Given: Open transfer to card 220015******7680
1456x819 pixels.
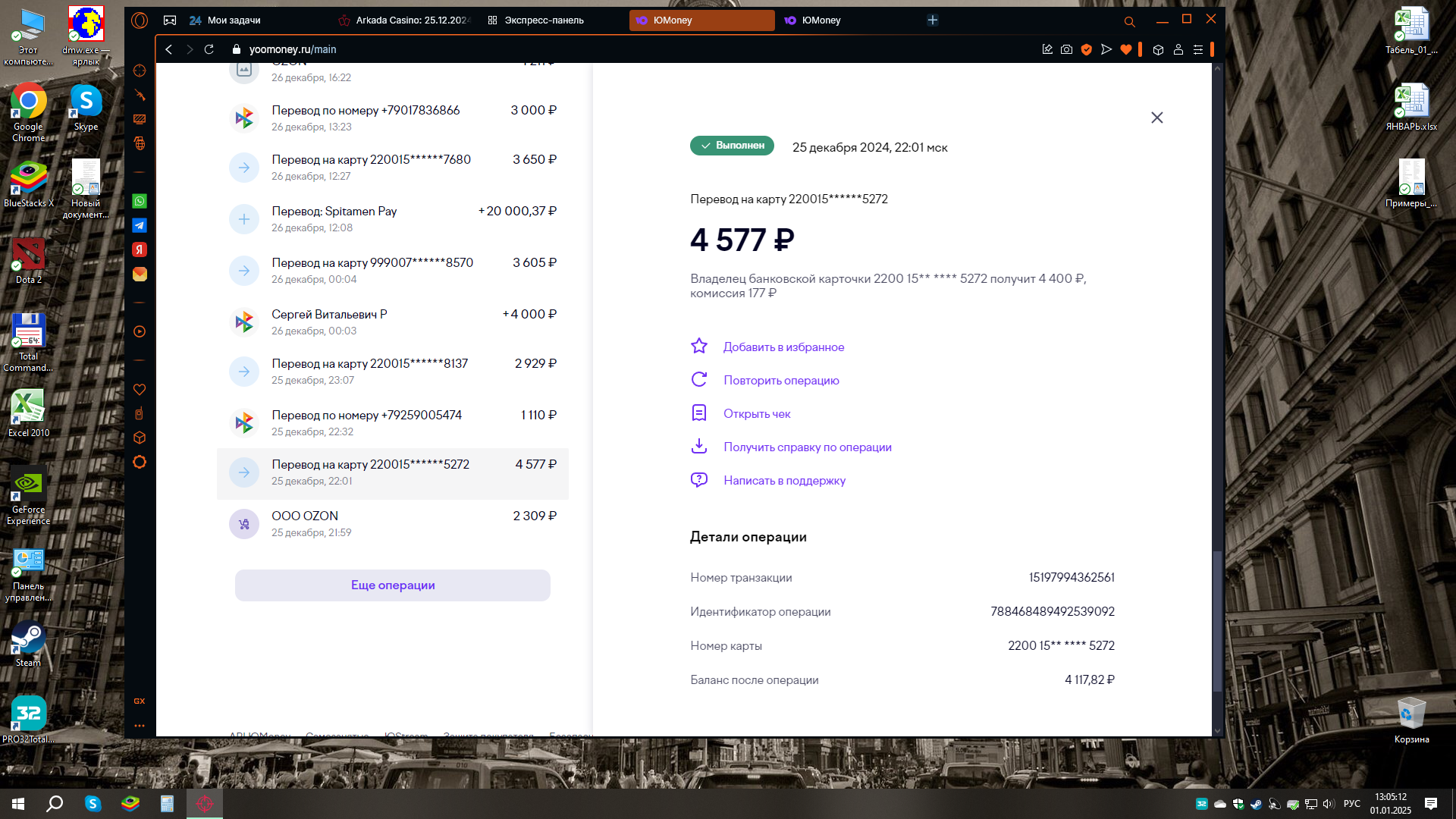Looking at the screenshot, I should click(393, 167).
